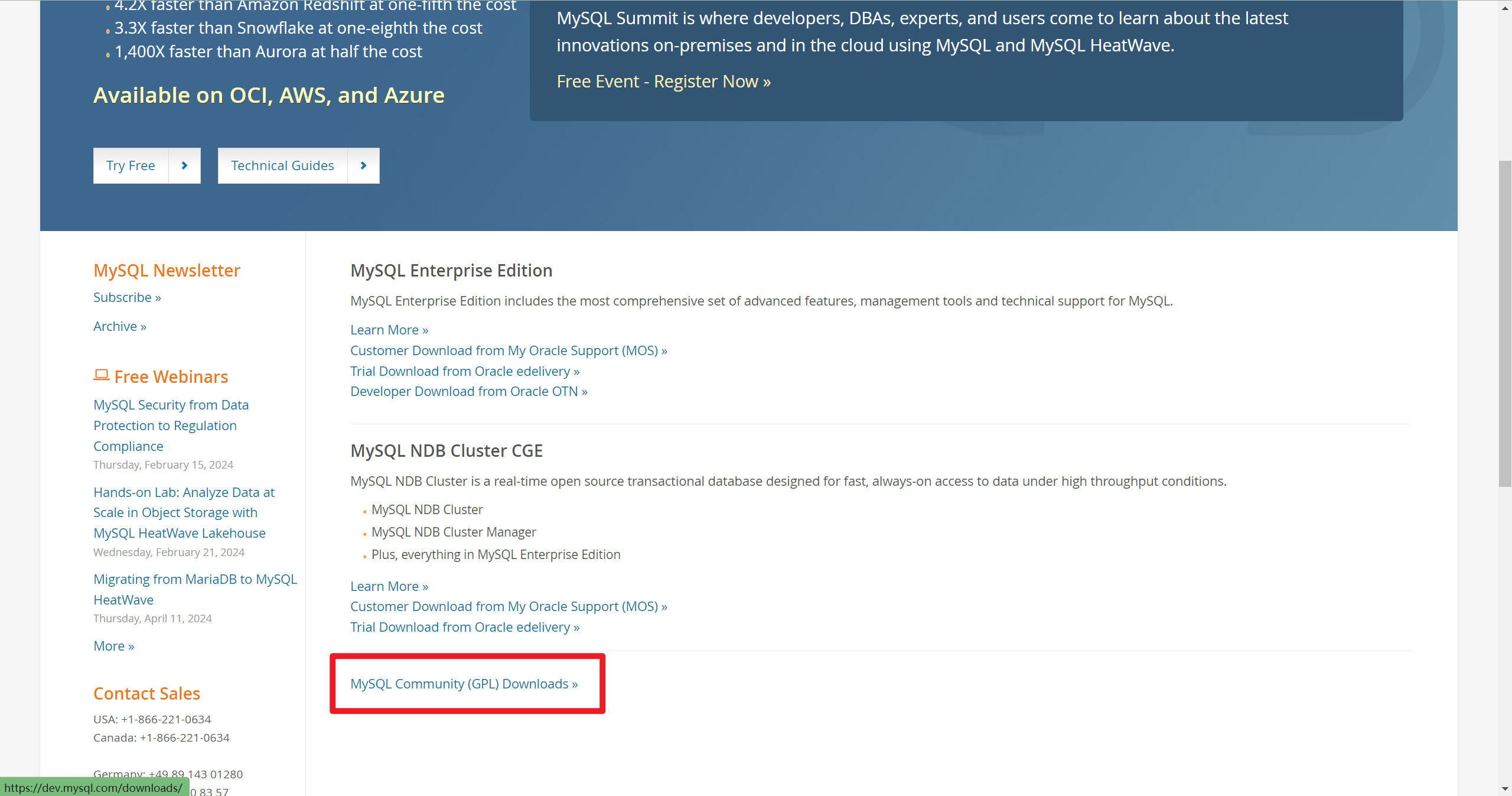This screenshot has width=1512, height=796.
Task: Click Free Event - Register Now link
Action: [x=663, y=82]
